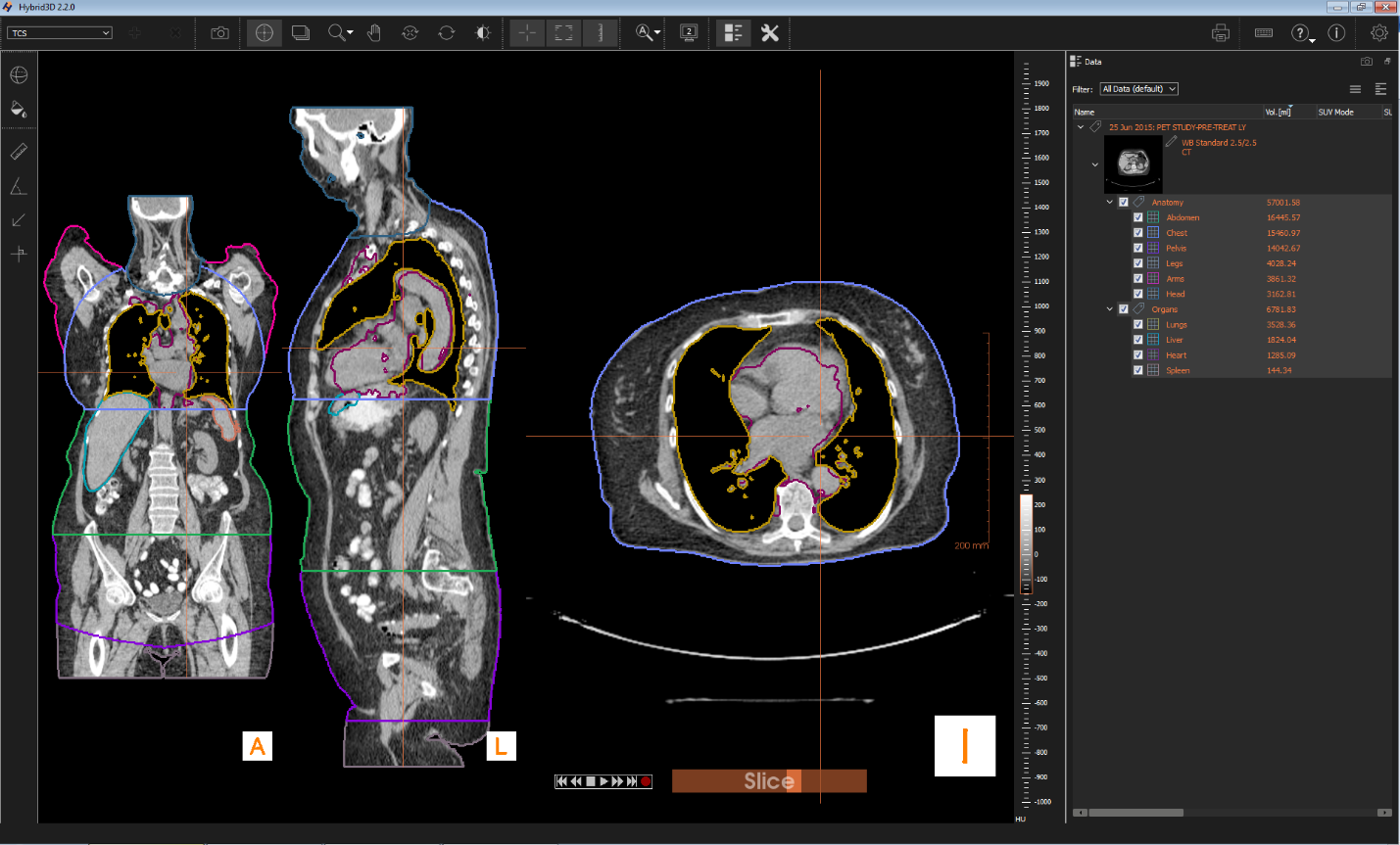1400x845 pixels.
Task: Open the TCS layout combo box
Action: 59,32
